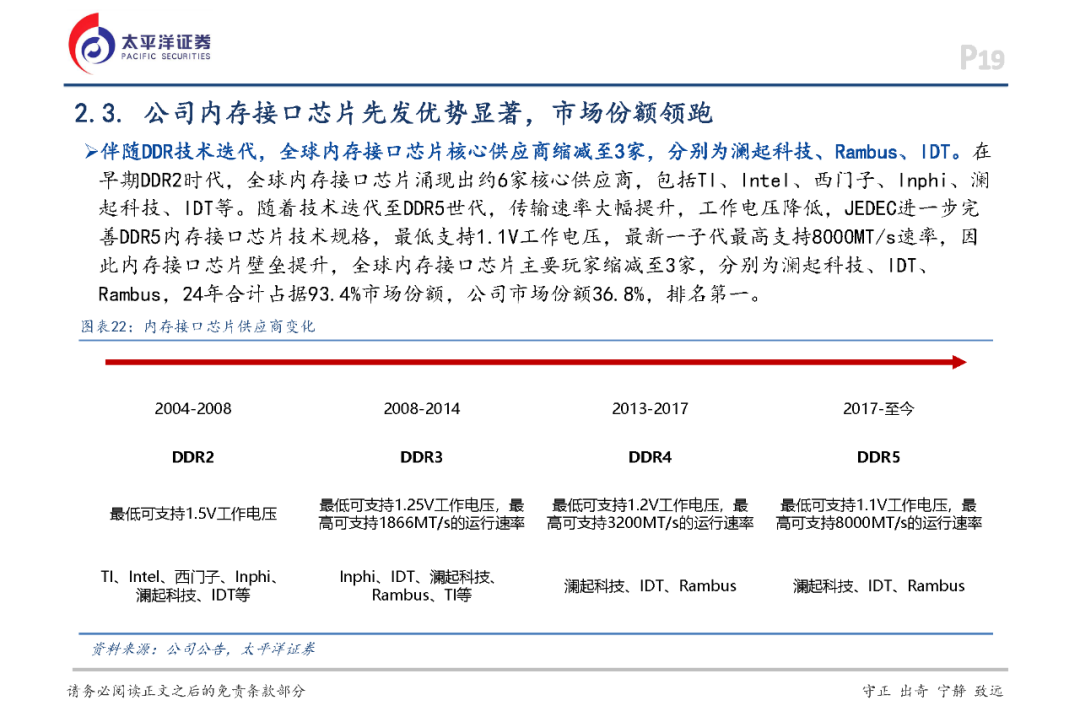This screenshot has width=1080, height=722.
Task: Click the figure caption 图表22：内存接口芯片供应商变化
Action: 198,327
